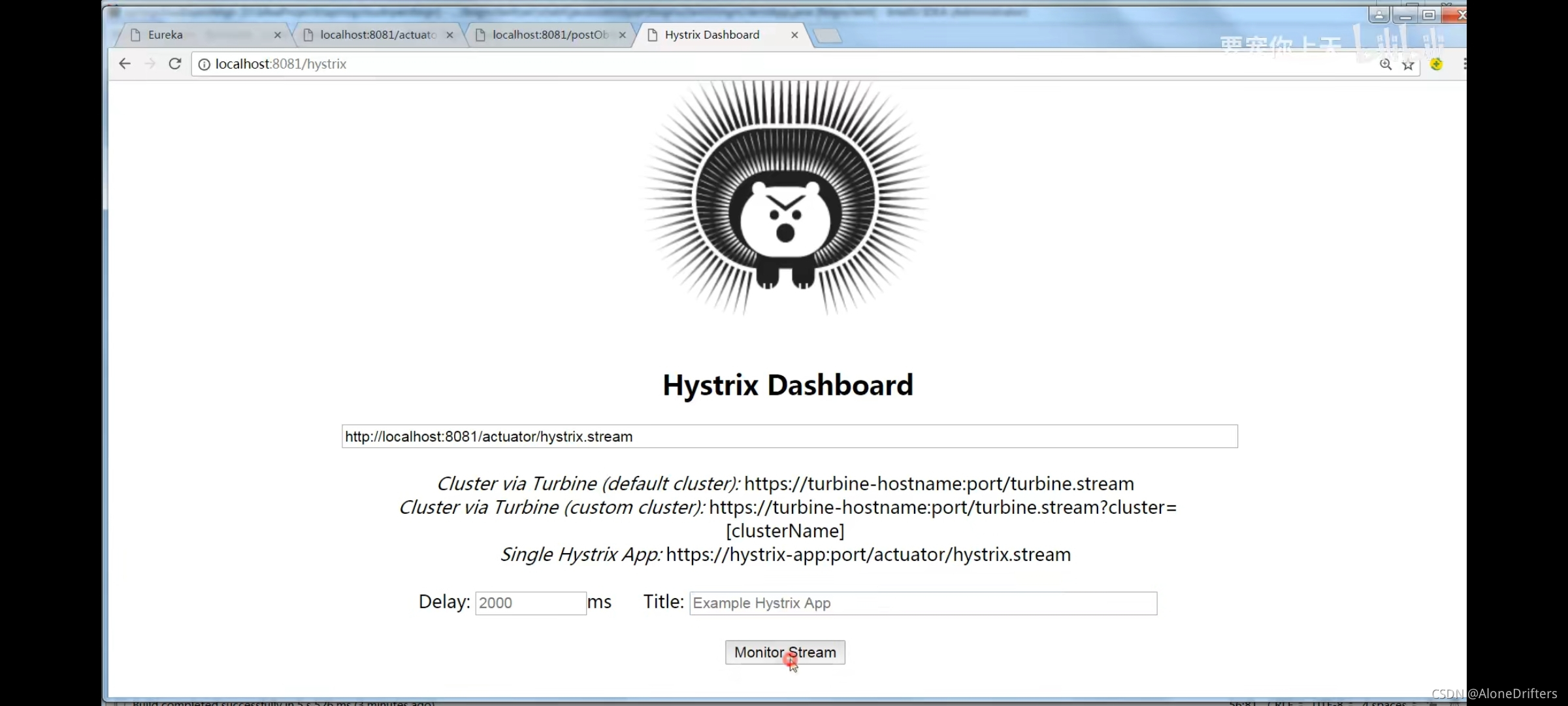Open the Chrome user profile button

pos(1379,14)
